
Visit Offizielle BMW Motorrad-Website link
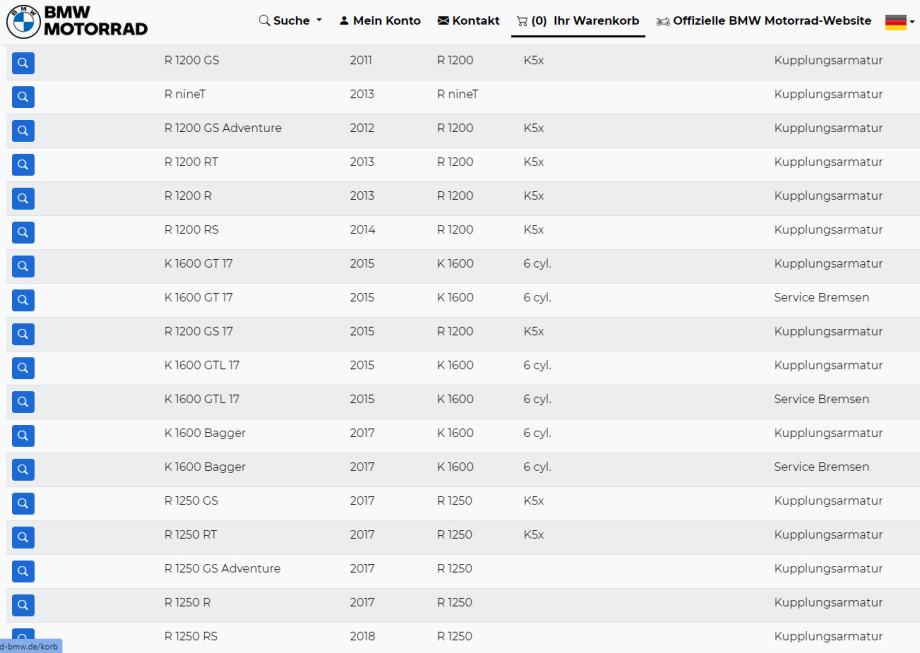point(764,21)
